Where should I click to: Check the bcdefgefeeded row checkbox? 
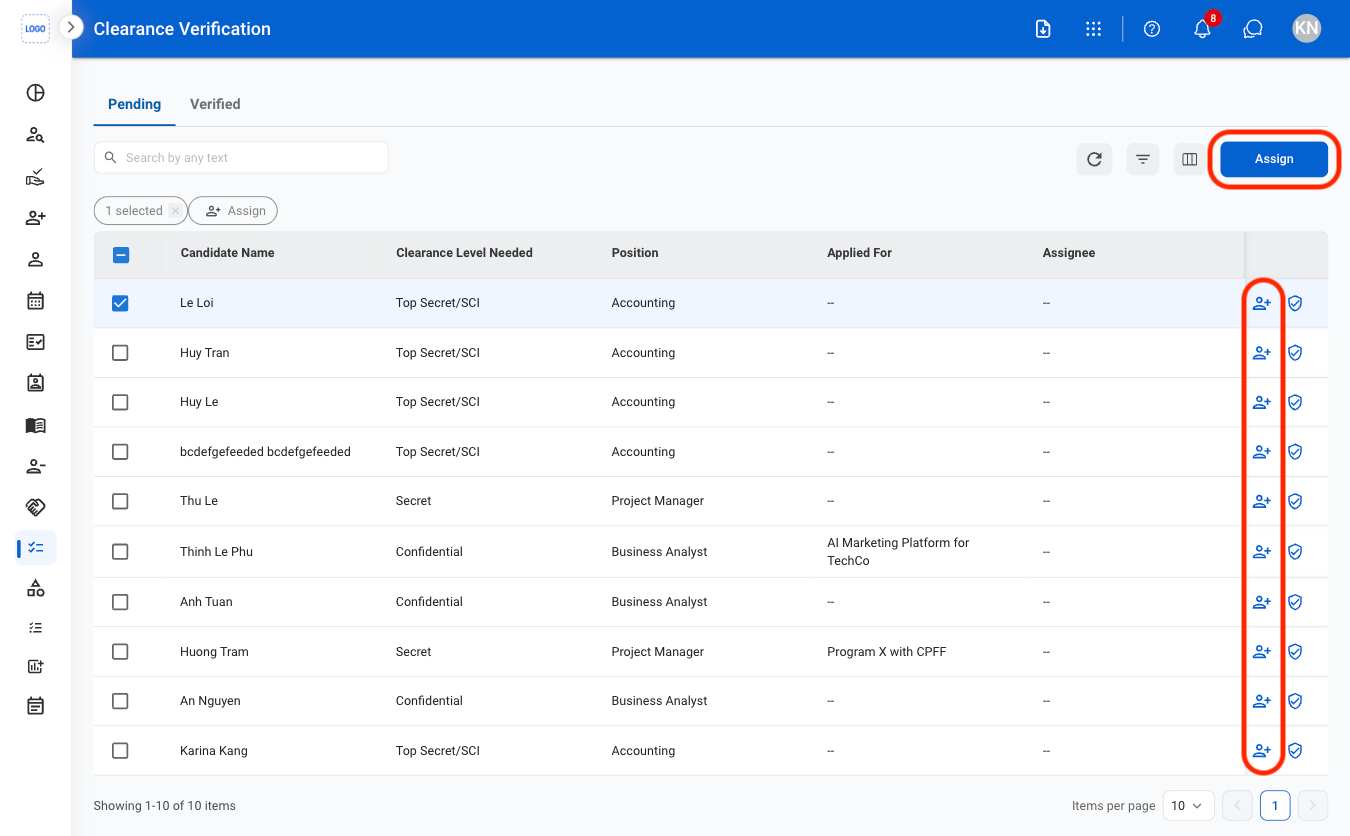pyautogui.click(x=120, y=452)
